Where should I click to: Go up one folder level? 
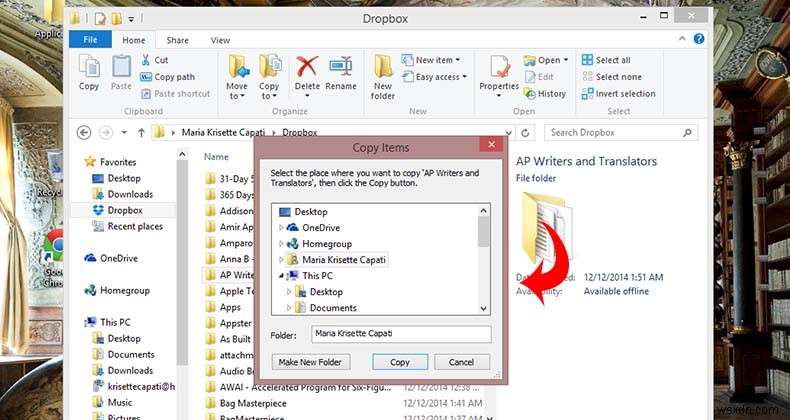pyautogui.click(x=141, y=133)
